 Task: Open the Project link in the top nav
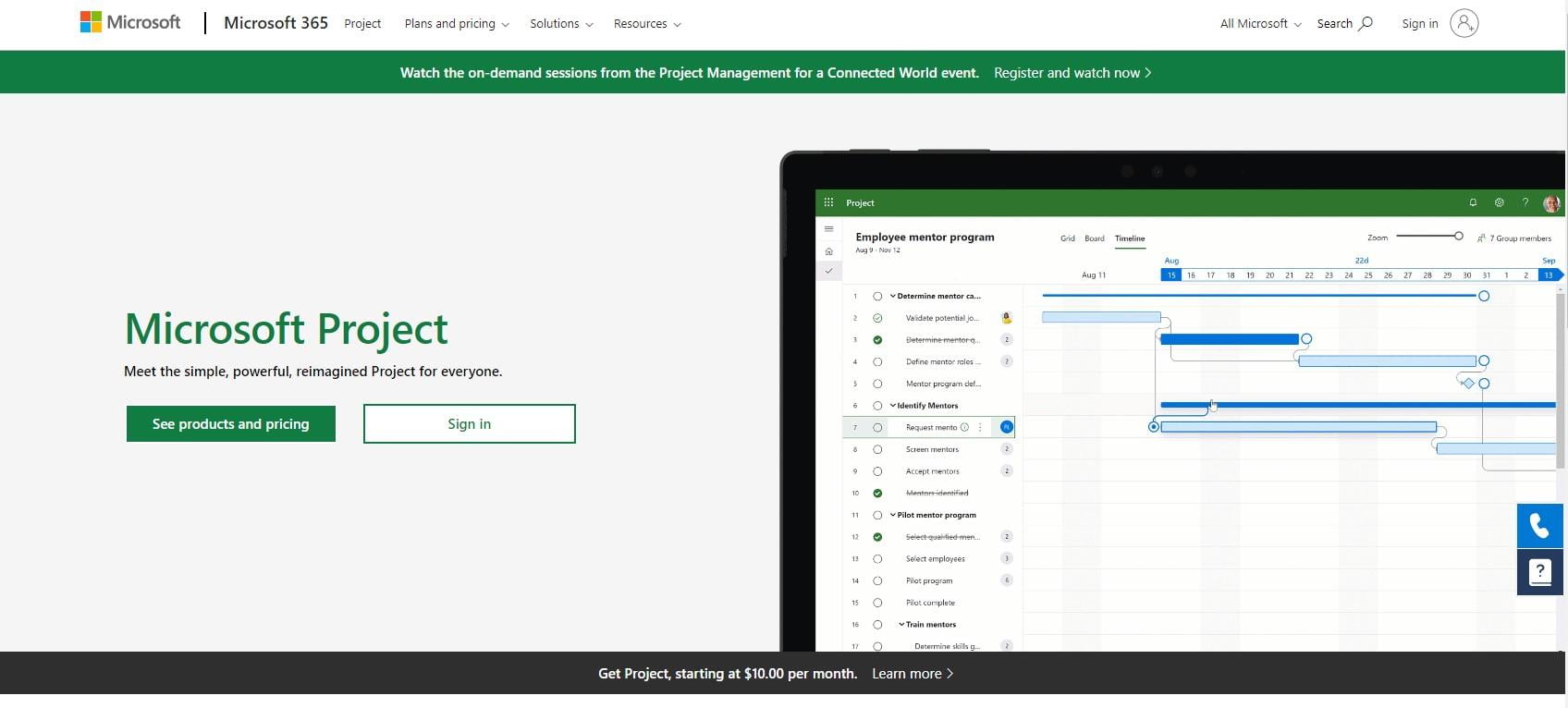click(362, 24)
